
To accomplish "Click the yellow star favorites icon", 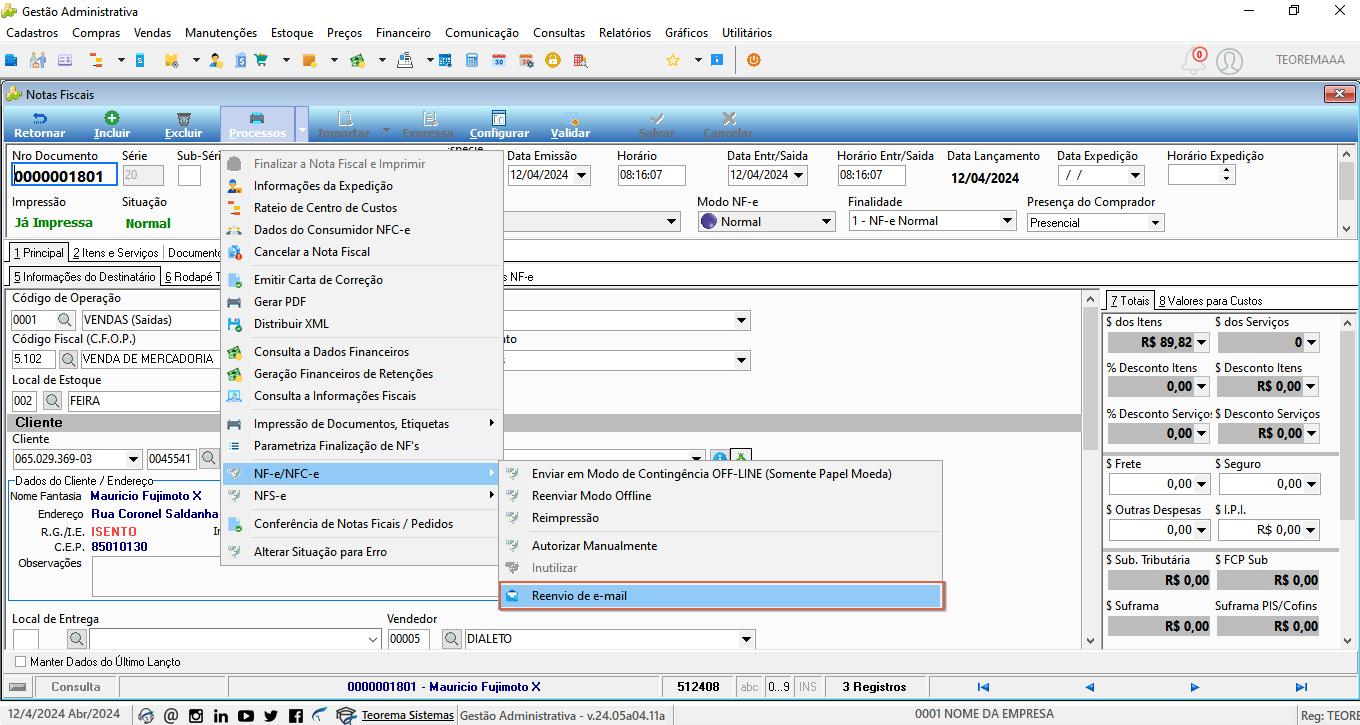I will point(673,60).
